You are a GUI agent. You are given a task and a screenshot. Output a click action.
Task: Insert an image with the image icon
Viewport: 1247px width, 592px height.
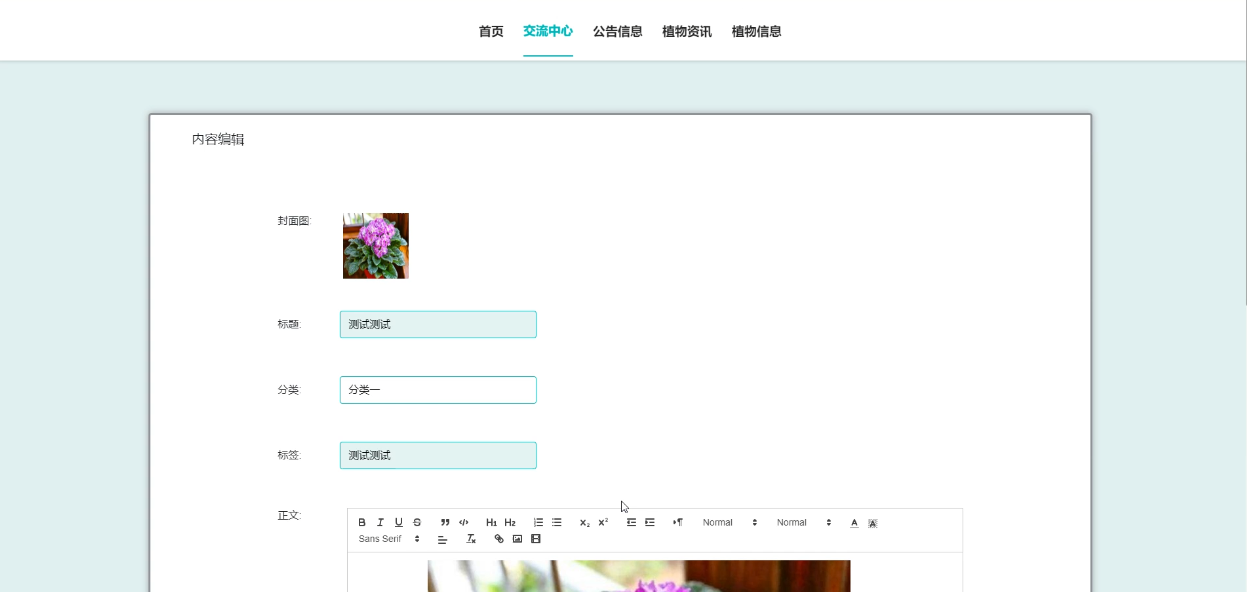(517, 539)
